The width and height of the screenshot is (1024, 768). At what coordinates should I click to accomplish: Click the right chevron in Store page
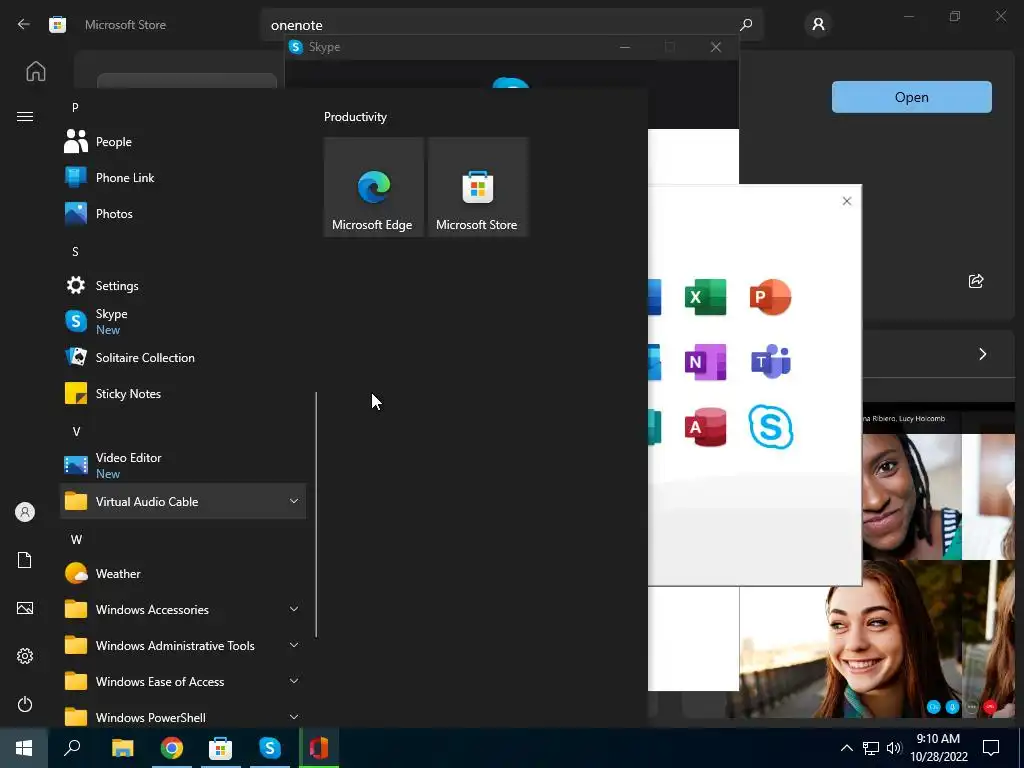pos(982,354)
